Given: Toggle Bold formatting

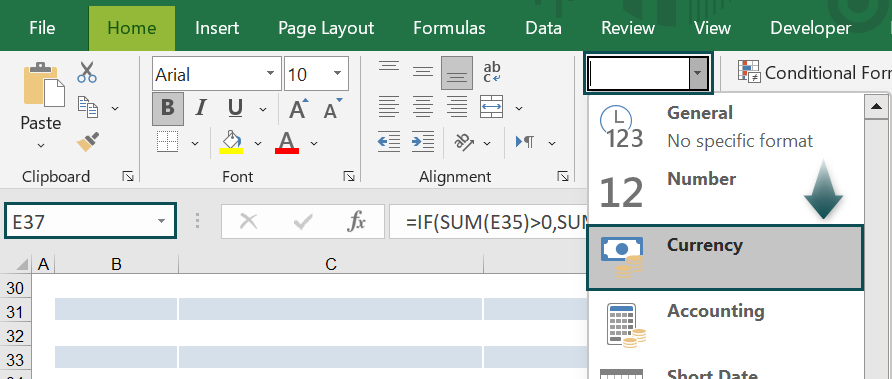Looking at the screenshot, I should 168,108.
